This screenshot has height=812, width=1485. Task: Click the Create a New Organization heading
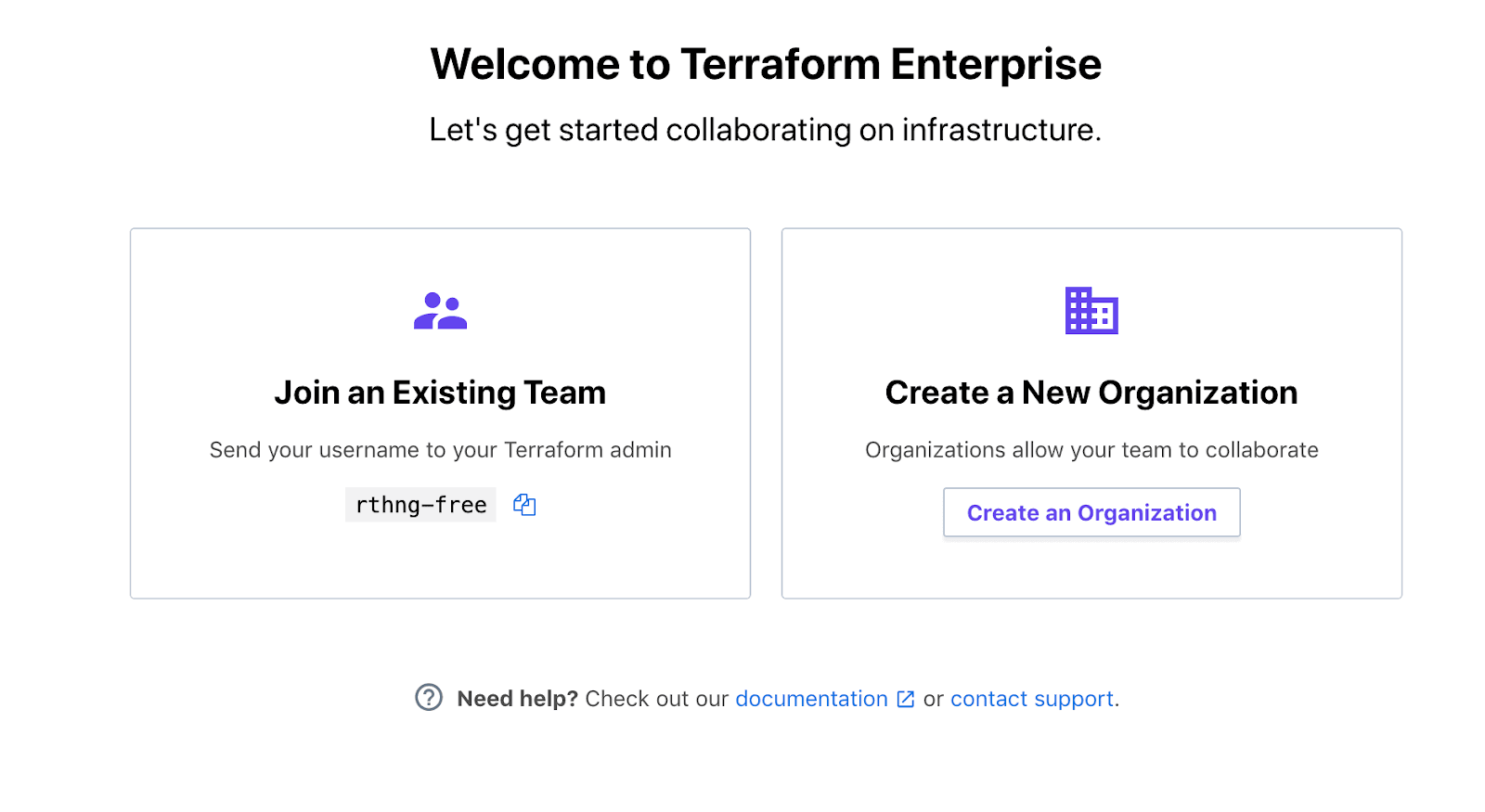[1091, 393]
